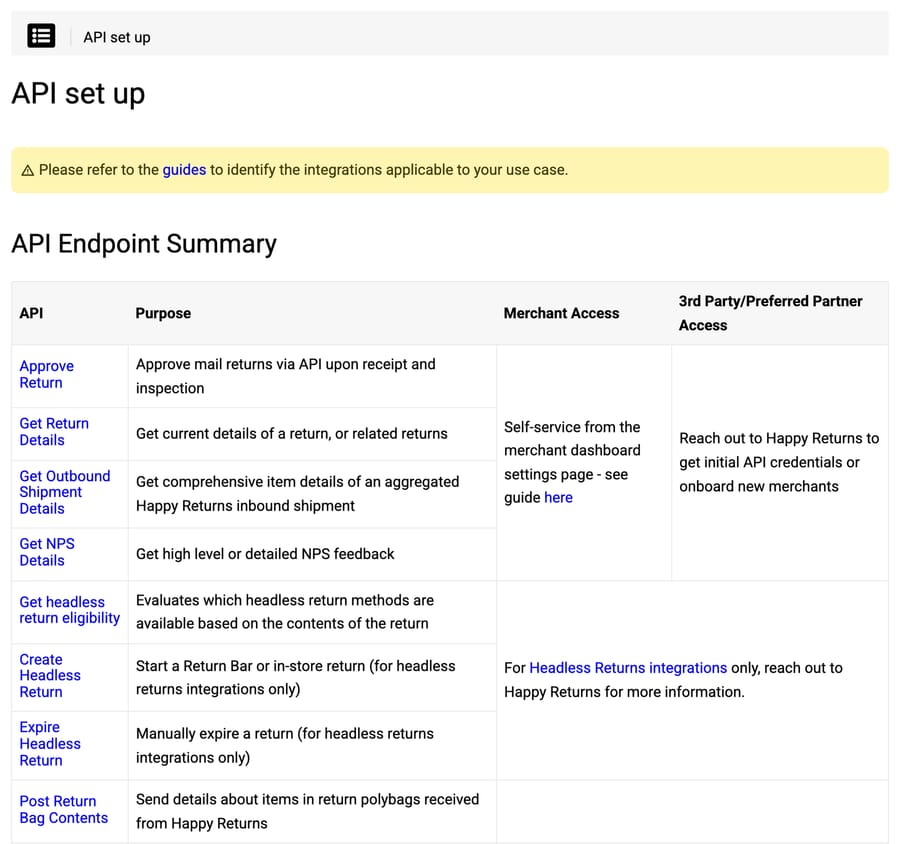Click 'Reach out to Happy Returns' cell text
900x844 pixels.
click(779, 462)
